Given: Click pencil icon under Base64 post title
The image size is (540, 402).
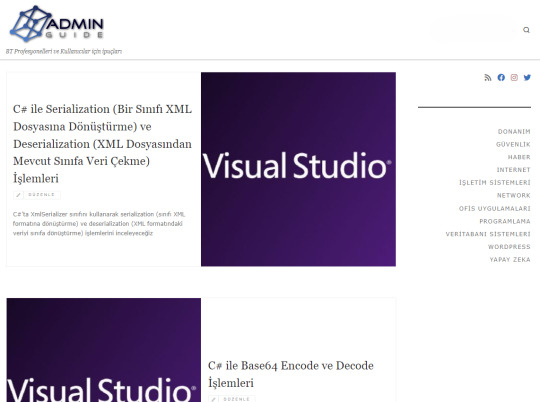Looking at the screenshot, I should pos(213,399).
